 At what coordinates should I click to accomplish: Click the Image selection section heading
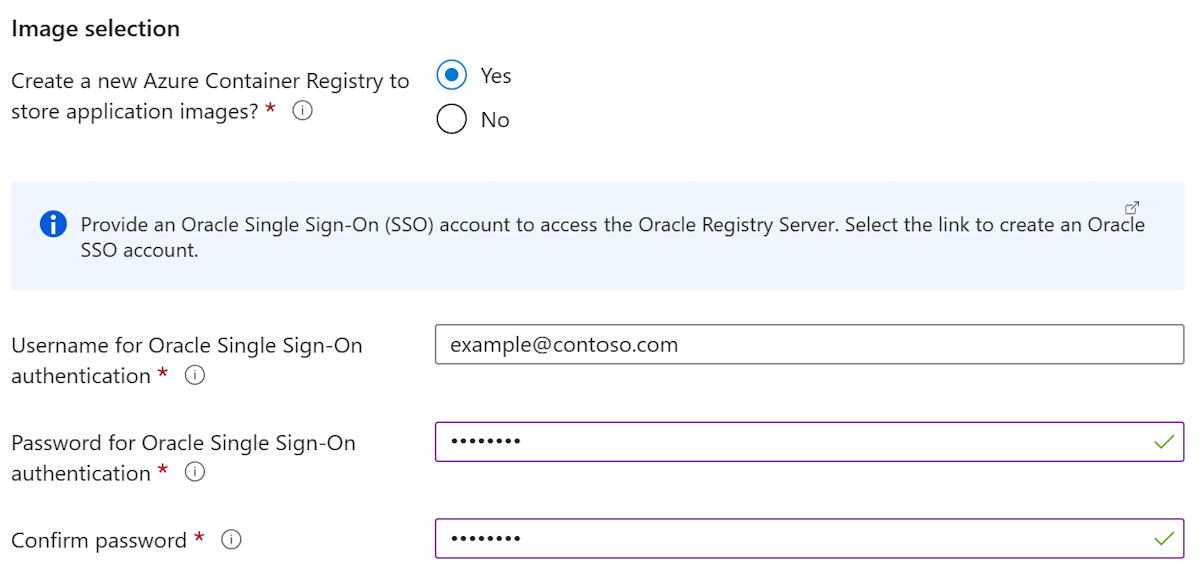(95, 28)
